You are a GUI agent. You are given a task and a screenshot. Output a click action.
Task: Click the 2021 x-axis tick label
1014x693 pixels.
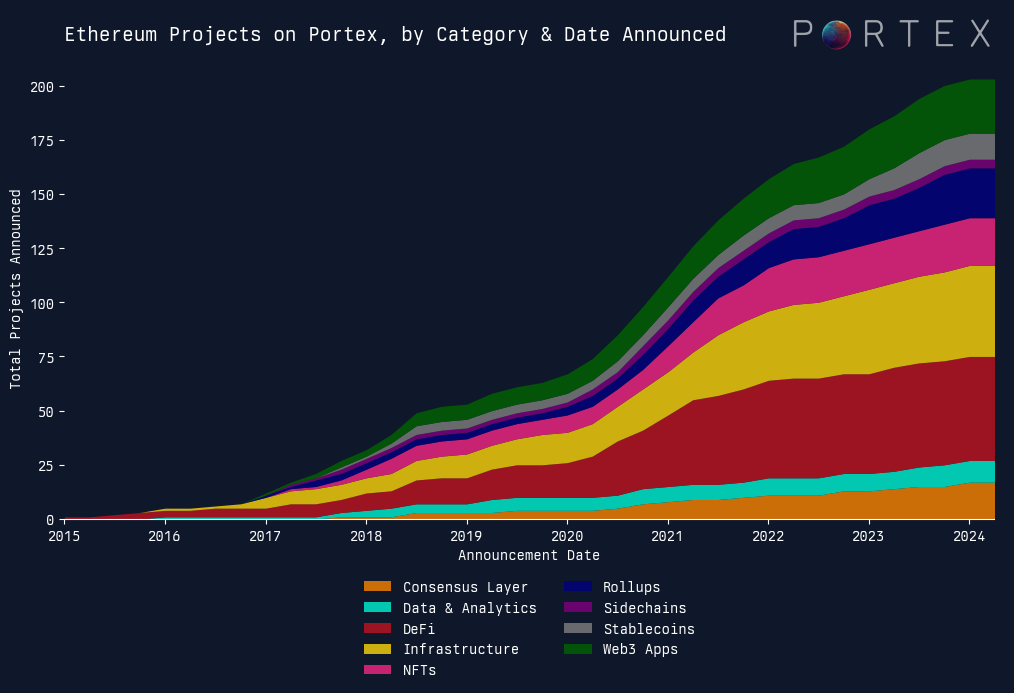coord(667,536)
